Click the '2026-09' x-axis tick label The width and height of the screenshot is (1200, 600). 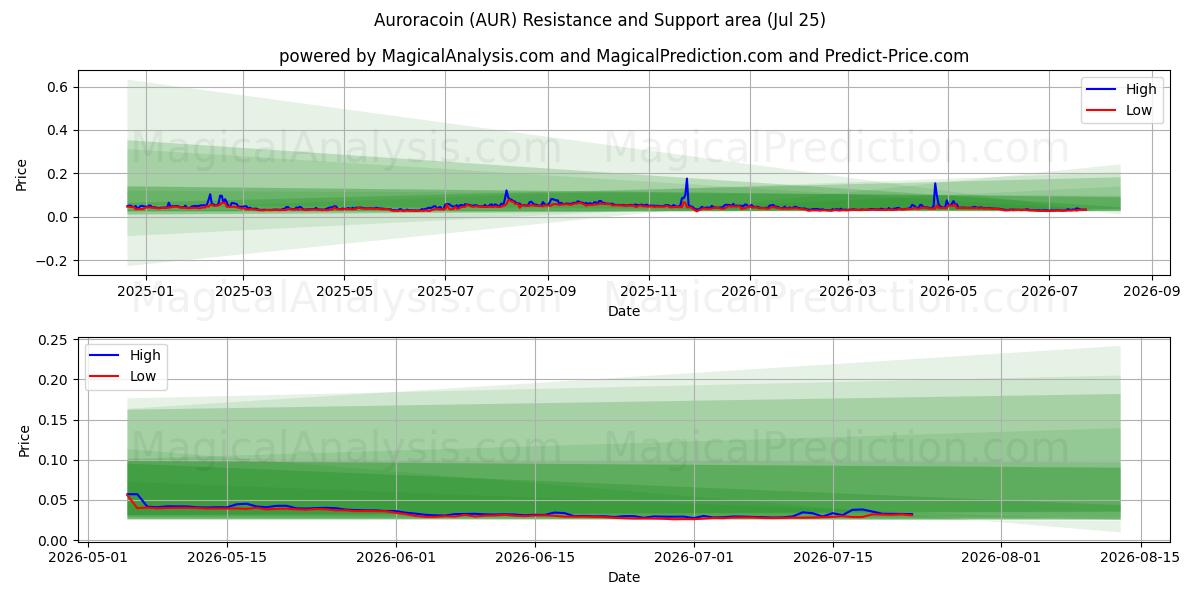(1152, 294)
